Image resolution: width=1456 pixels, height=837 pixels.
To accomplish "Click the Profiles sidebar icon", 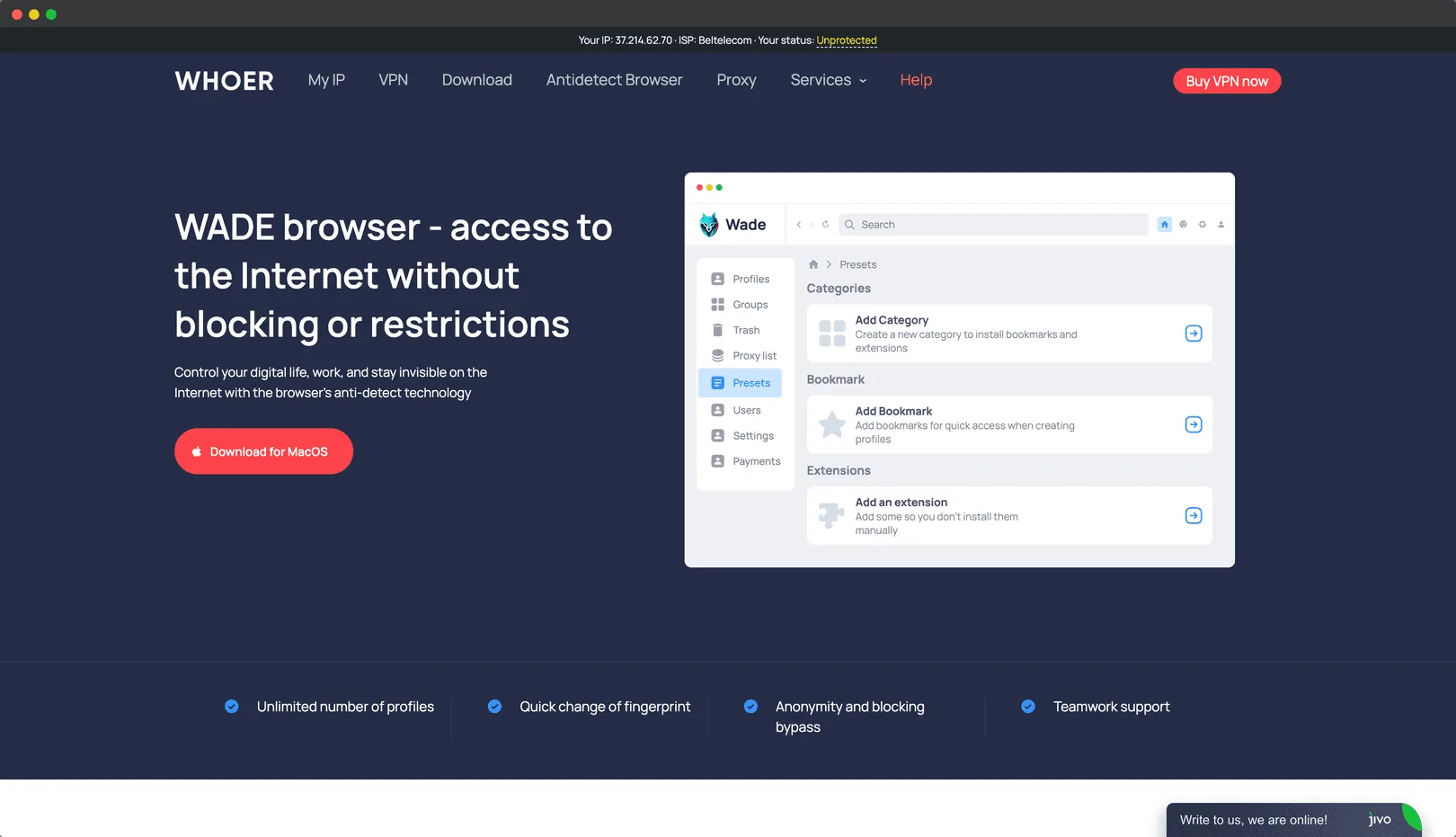I will click(717, 279).
